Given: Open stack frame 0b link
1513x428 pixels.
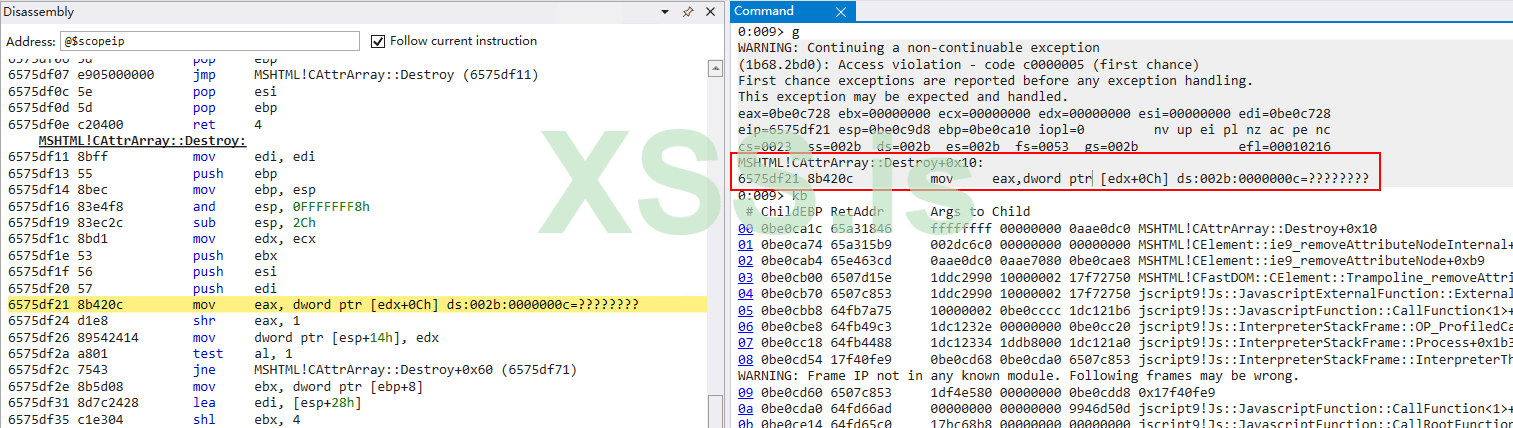Looking at the screenshot, I should coord(744,422).
